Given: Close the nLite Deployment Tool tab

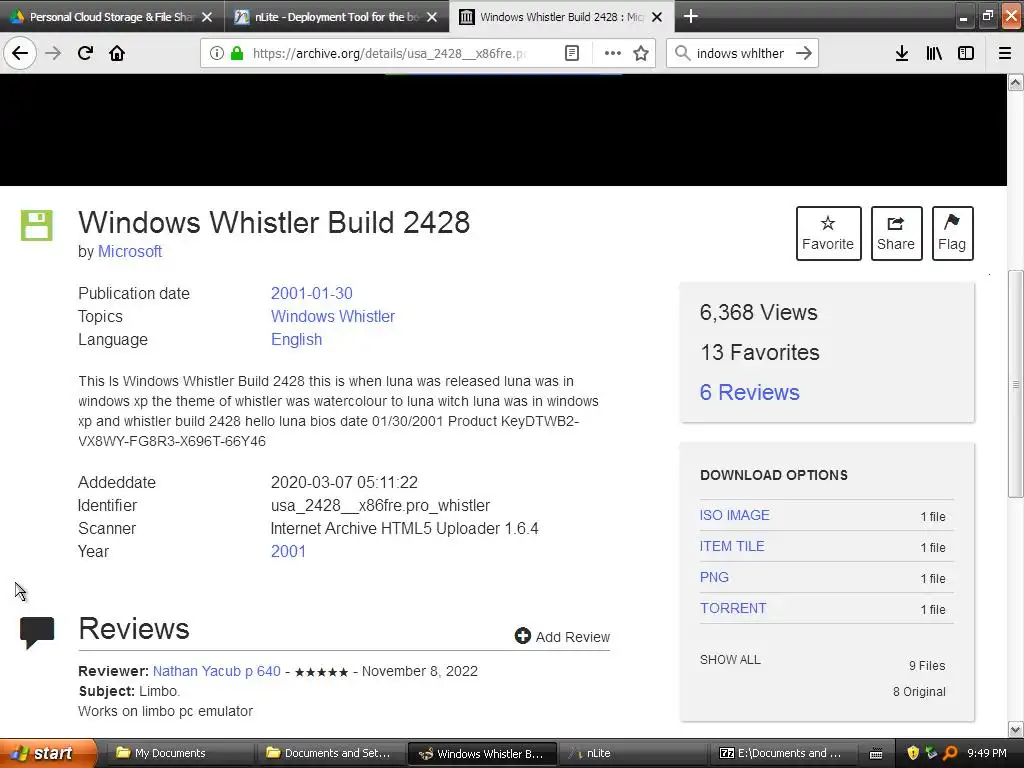Looking at the screenshot, I should point(432,17).
